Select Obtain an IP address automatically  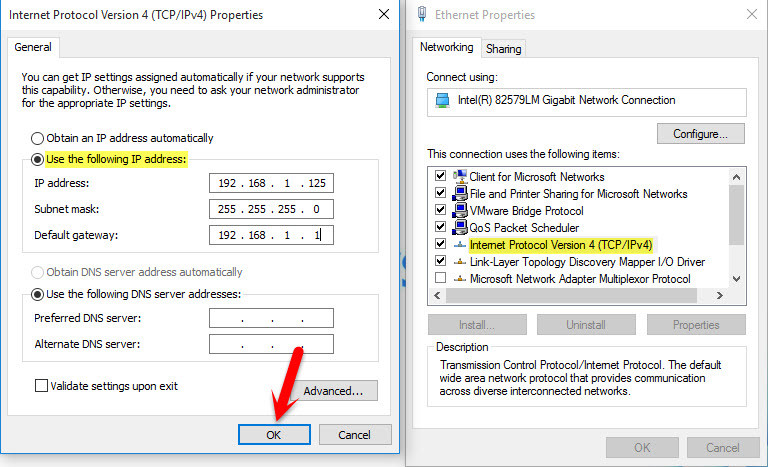(38, 138)
